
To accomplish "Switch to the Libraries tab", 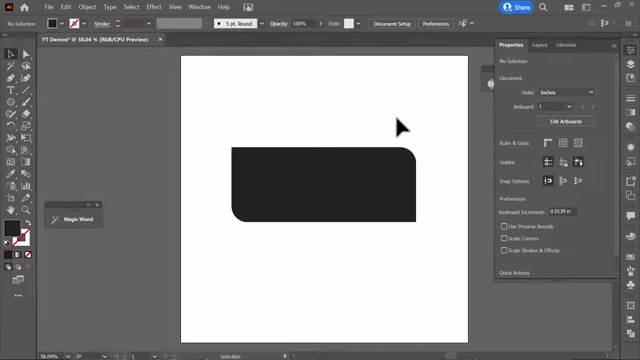I will [566, 45].
